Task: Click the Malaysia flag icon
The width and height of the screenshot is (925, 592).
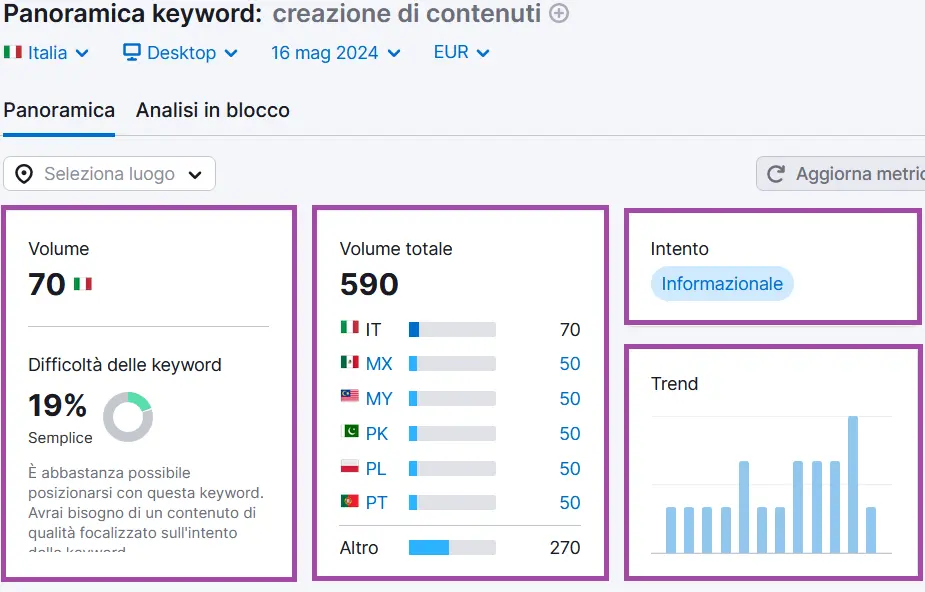Action: pos(349,398)
